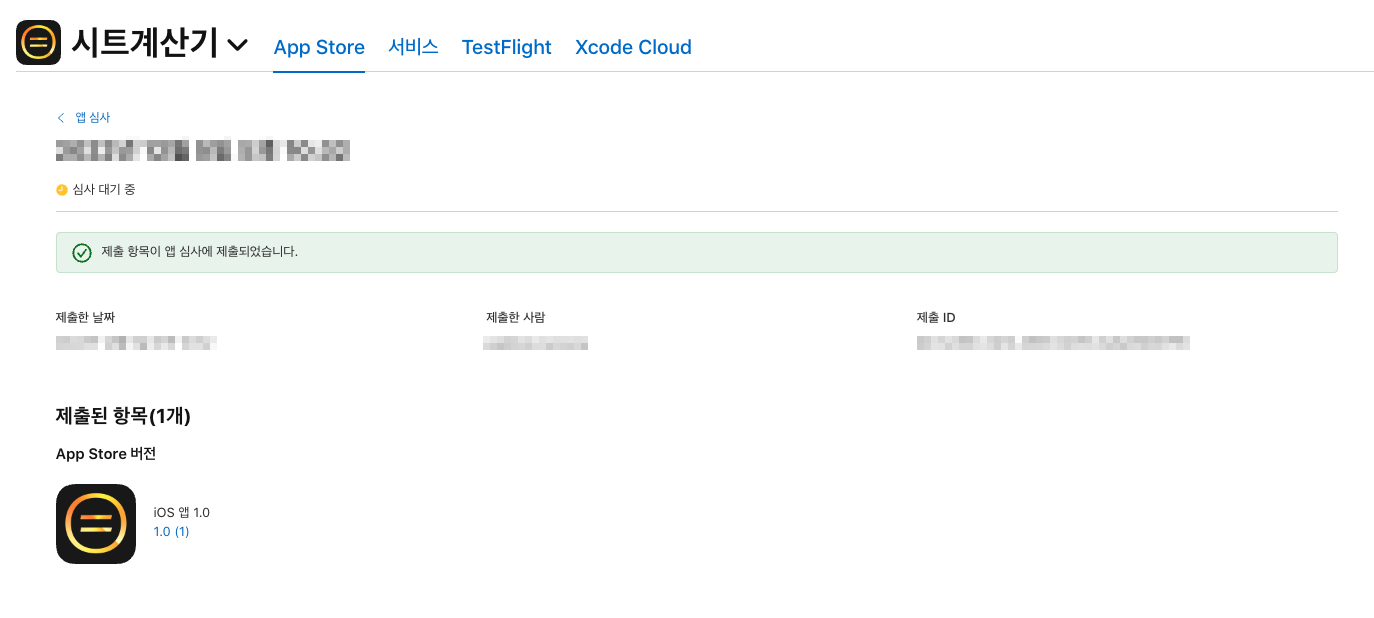This screenshot has width=1374, height=618.
Task: Click the 제출된 항목(1개) heading
Action: click(123, 416)
